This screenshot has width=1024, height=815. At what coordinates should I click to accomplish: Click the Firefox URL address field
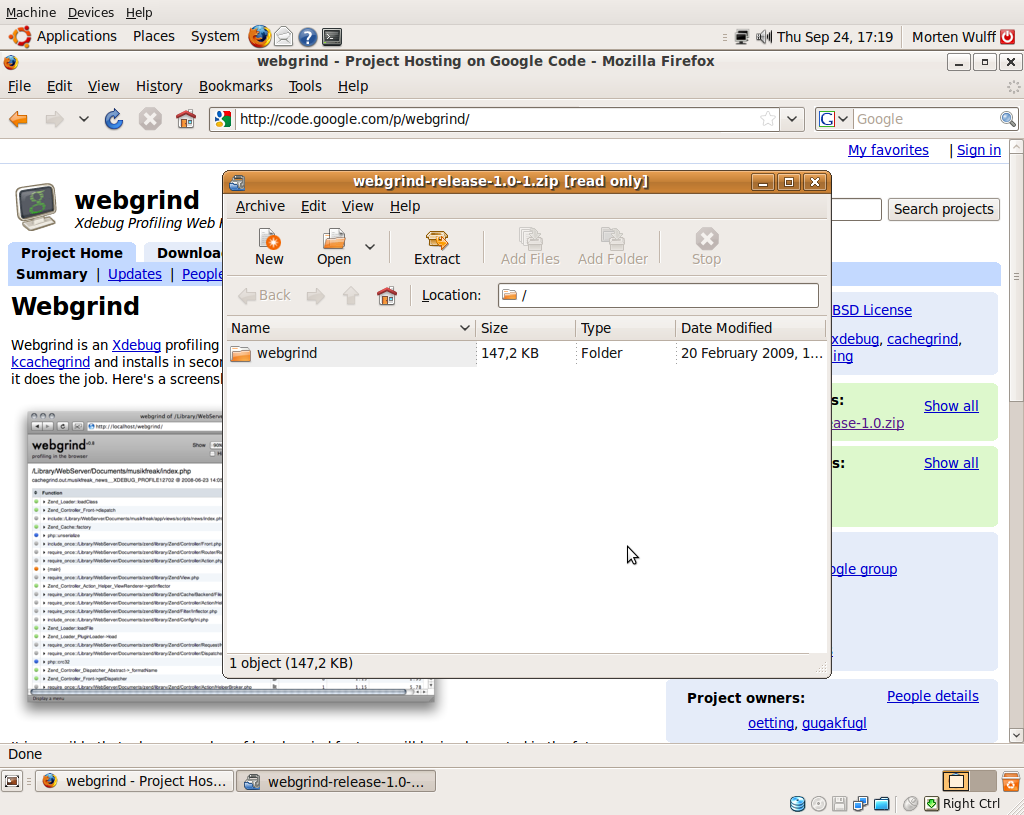click(x=496, y=119)
